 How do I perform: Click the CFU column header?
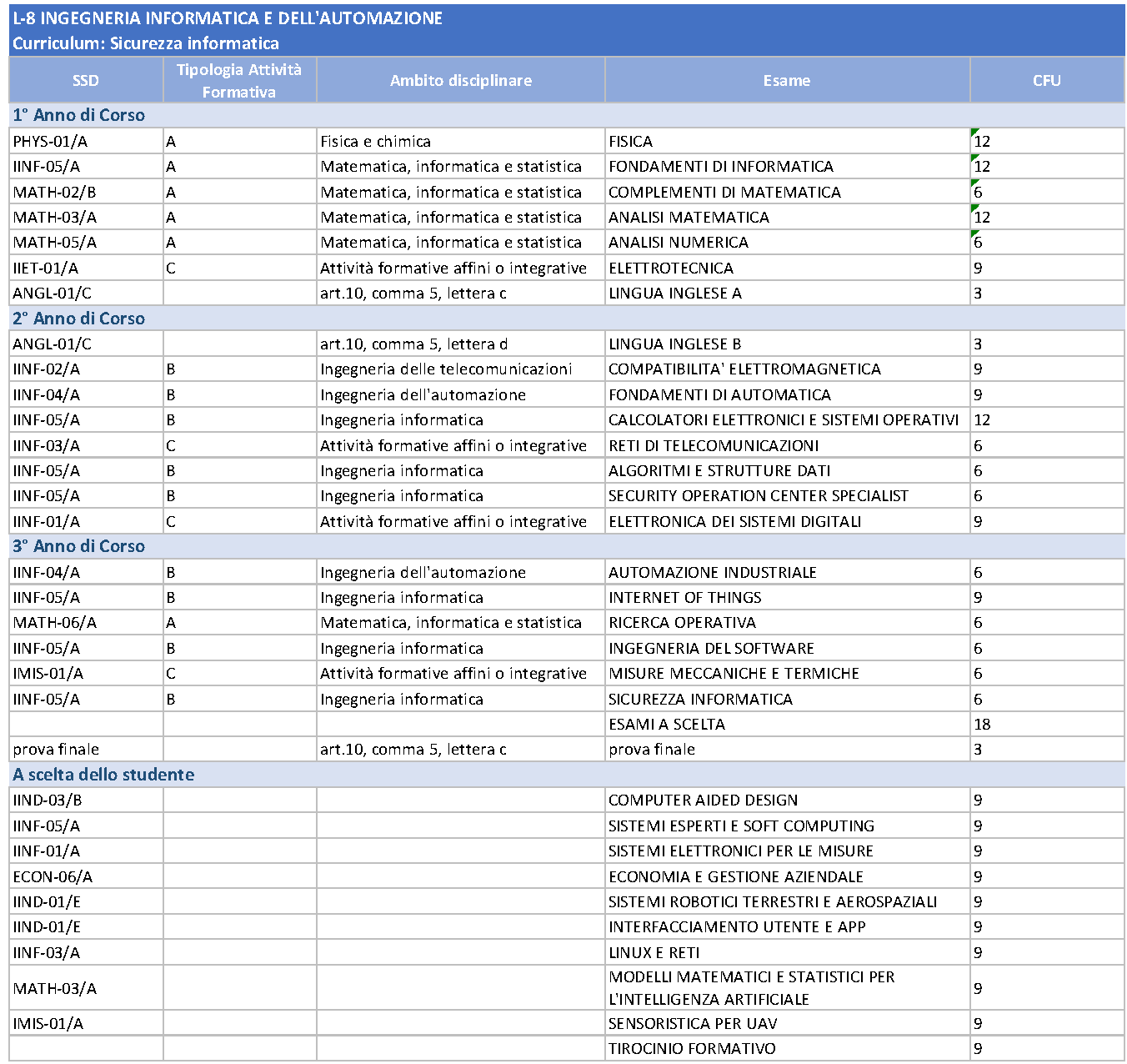click(1047, 80)
